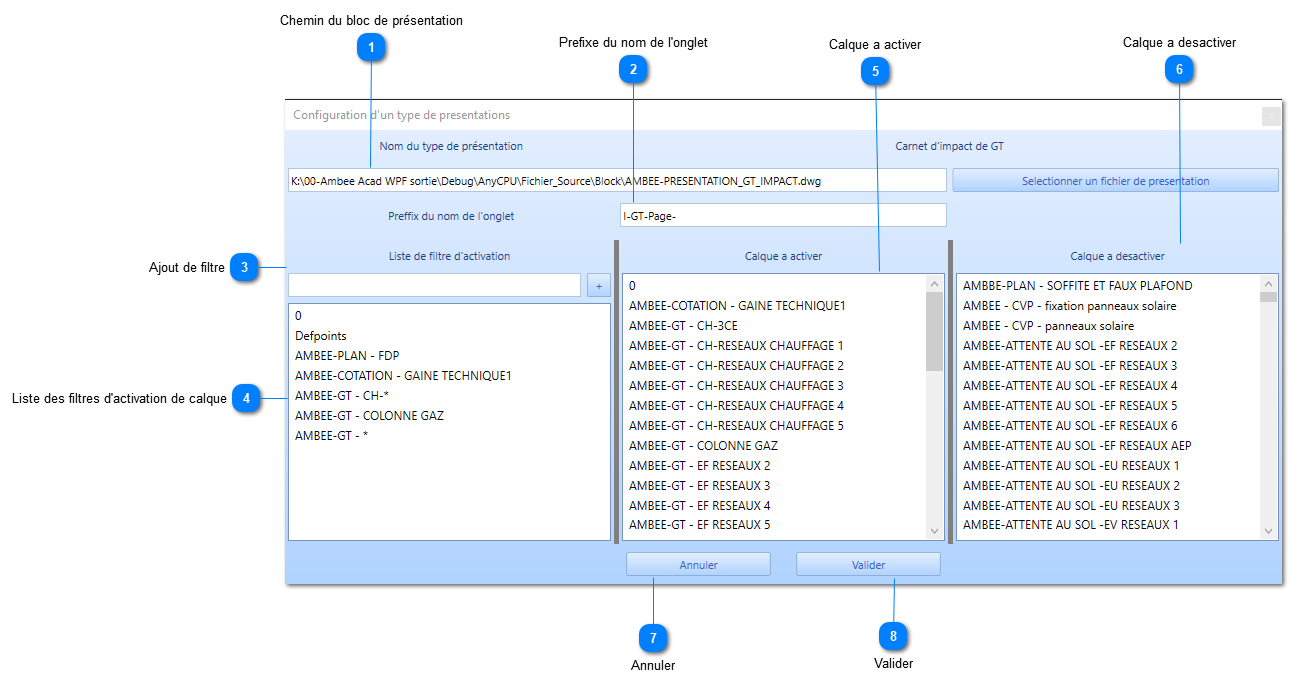This screenshot has height=689, width=1292.
Task: Click the Calque a activer scrollbar thumb
Action: click(x=934, y=332)
